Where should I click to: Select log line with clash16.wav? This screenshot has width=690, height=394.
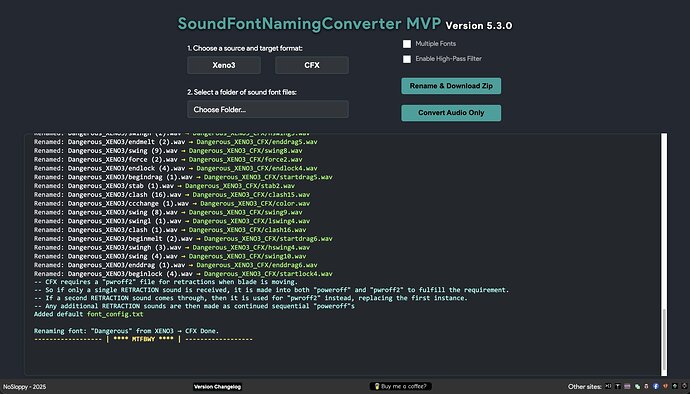(x=170, y=230)
